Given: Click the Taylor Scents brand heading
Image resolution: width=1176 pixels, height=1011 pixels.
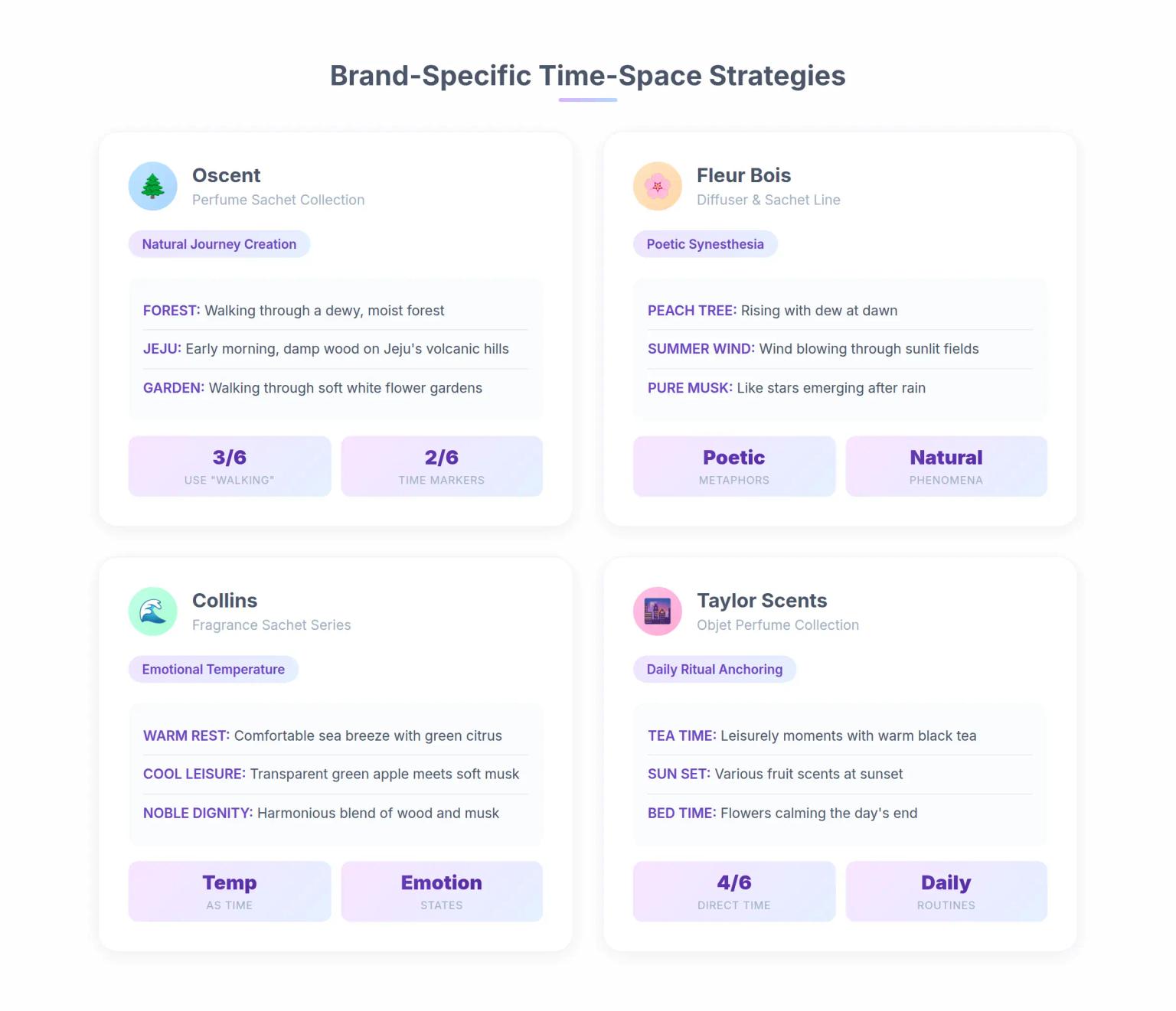Looking at the screenshot, I should 762,601.
